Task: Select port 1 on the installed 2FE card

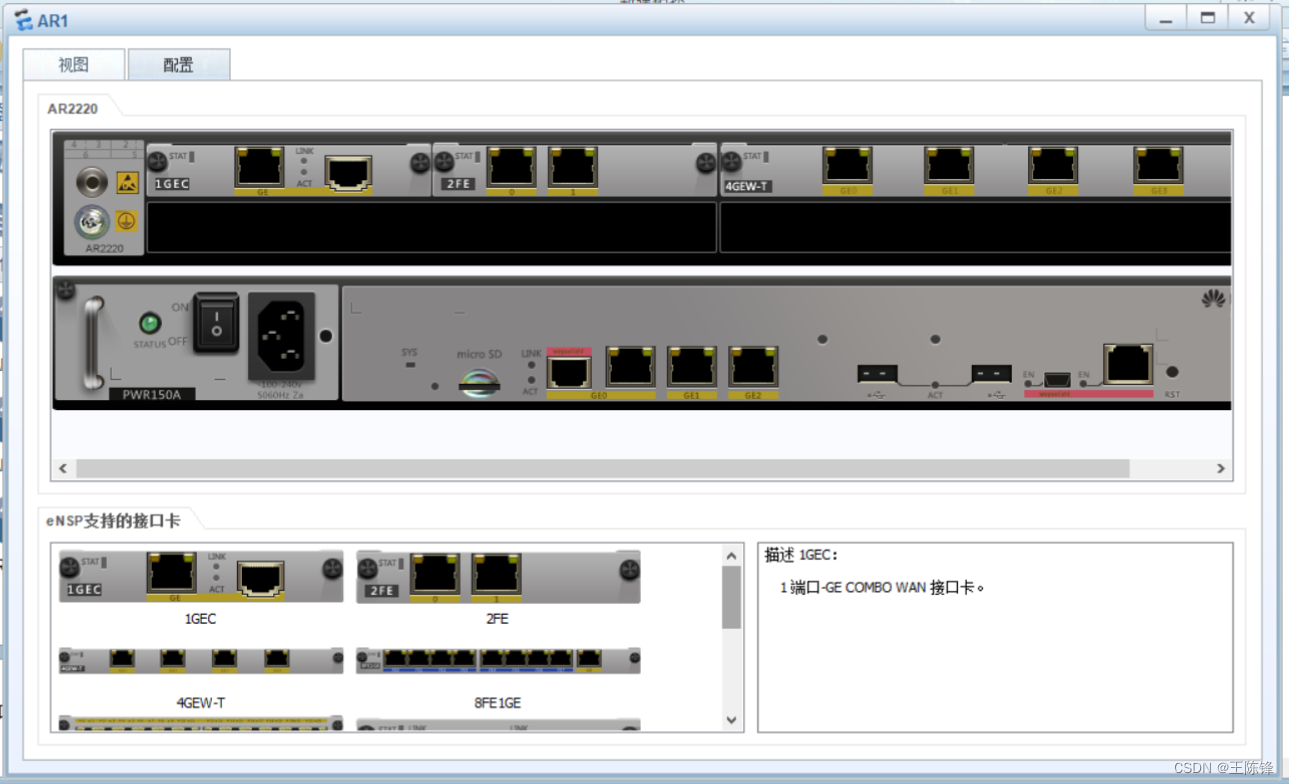Action: click(573, 166)
